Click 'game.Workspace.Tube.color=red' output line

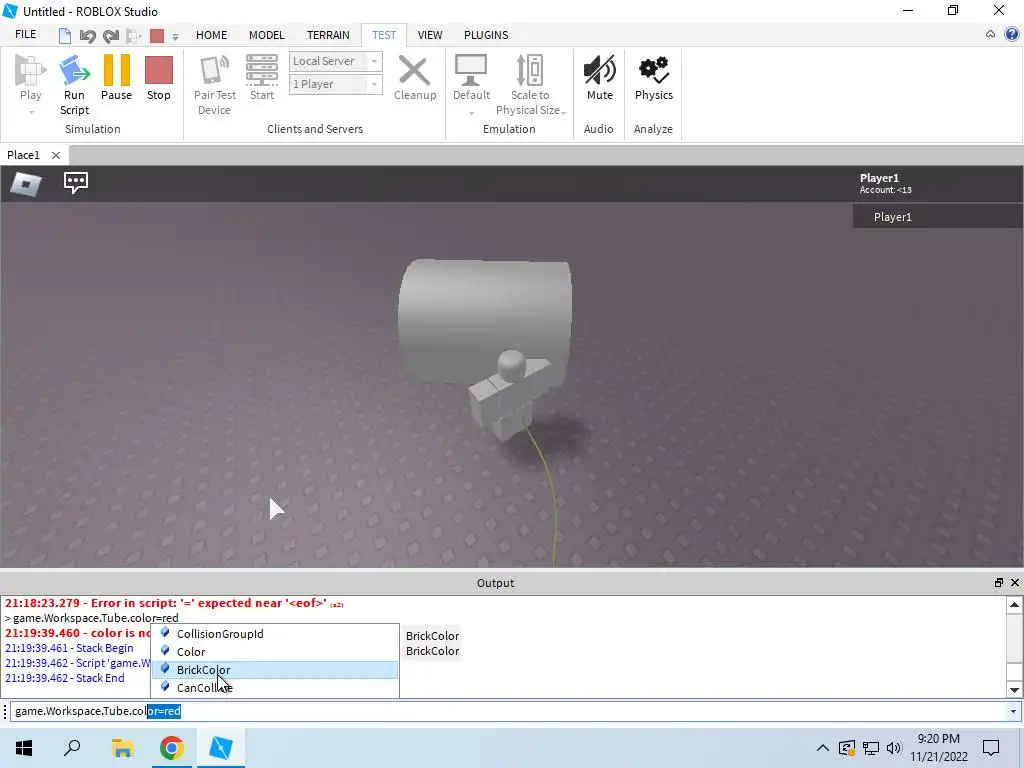[91, 618]
